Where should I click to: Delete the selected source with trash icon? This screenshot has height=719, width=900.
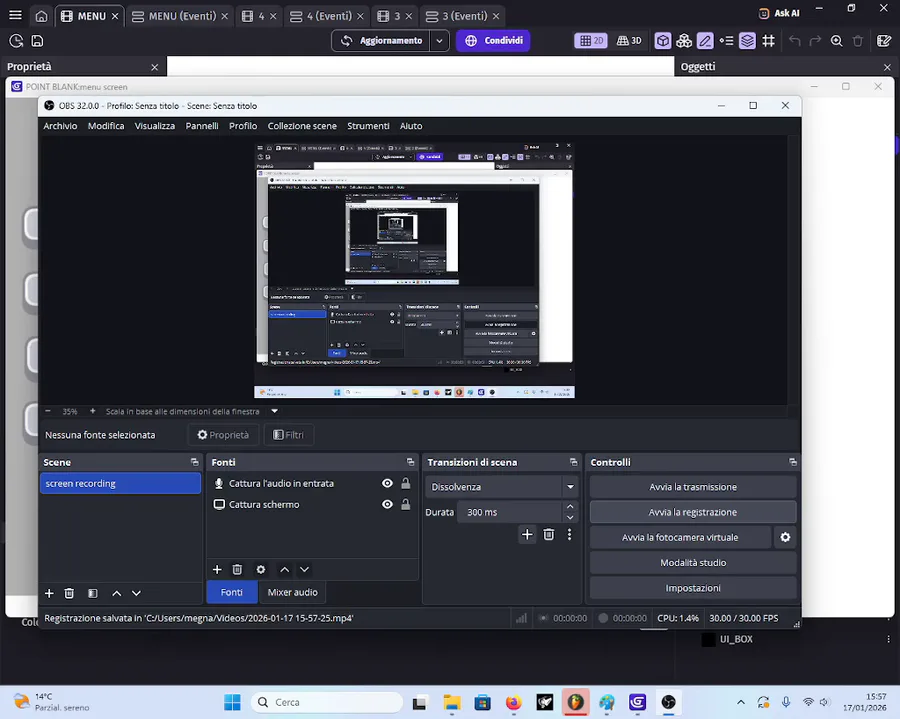click(x=237, y=569)
